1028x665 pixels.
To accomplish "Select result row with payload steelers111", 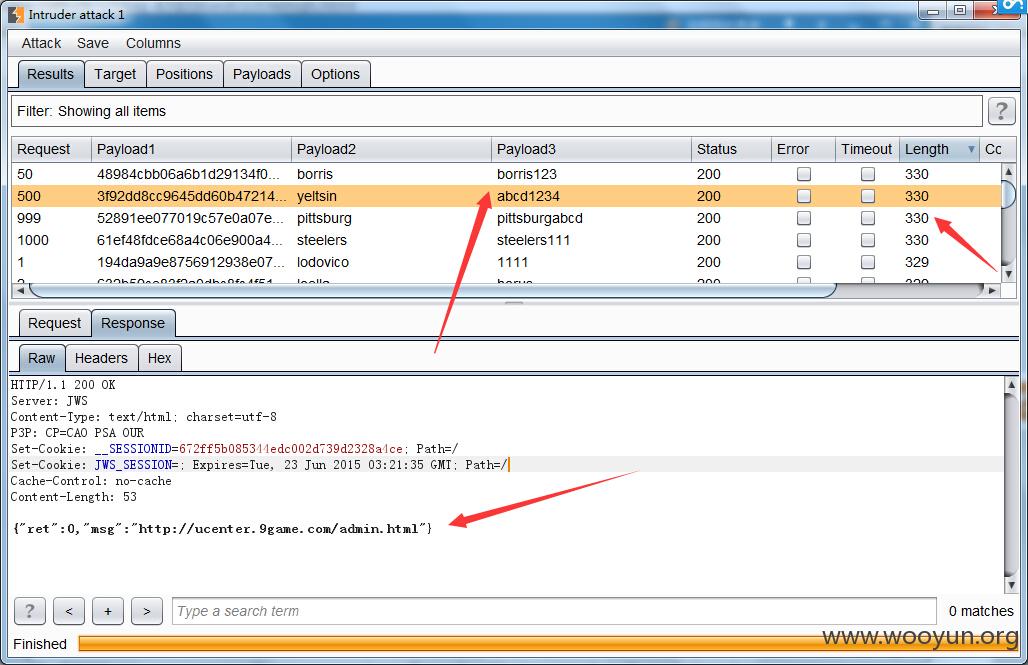I will click(x=506, y=240).
